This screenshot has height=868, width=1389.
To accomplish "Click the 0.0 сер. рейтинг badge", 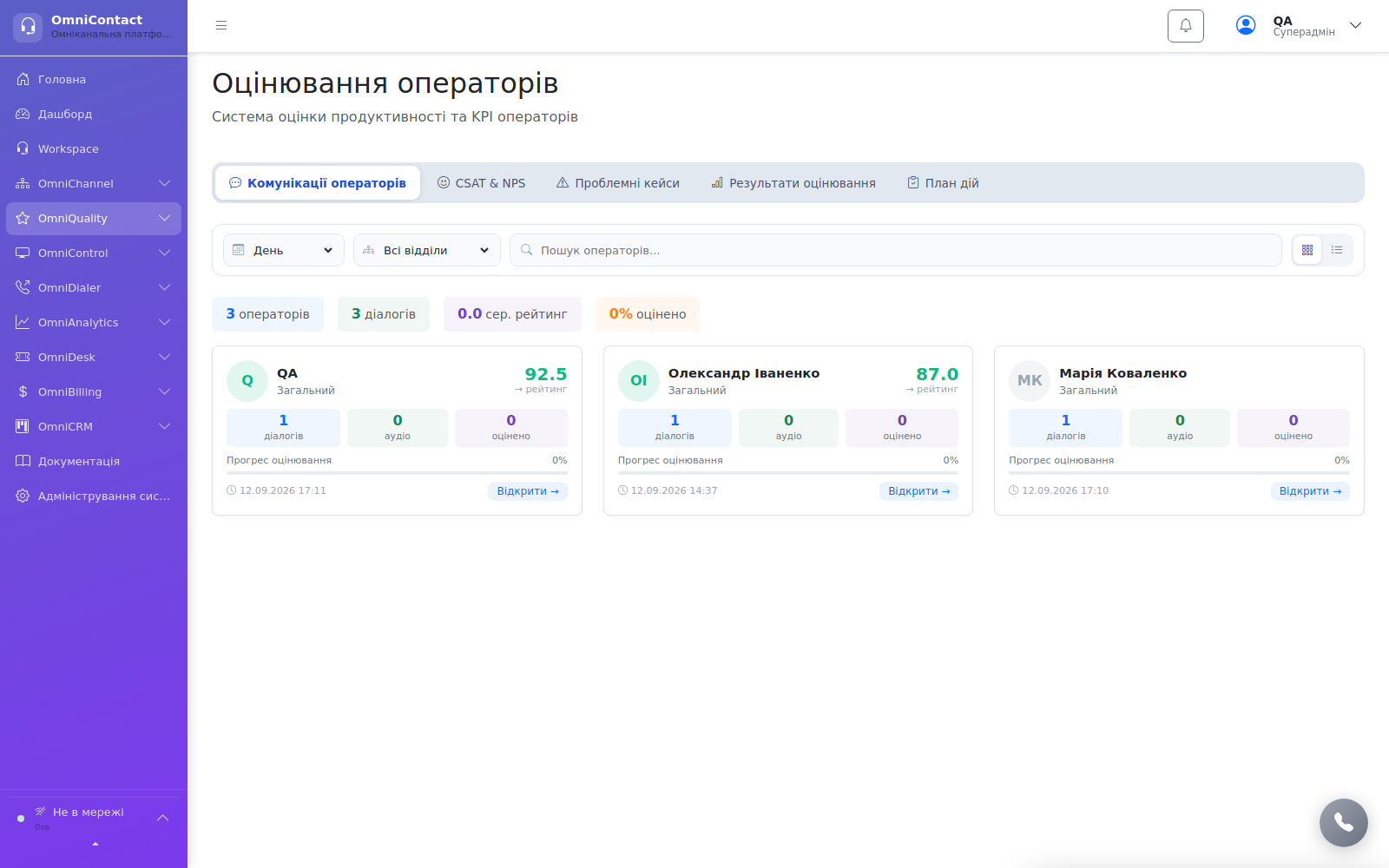I will (x=512, y=314).
